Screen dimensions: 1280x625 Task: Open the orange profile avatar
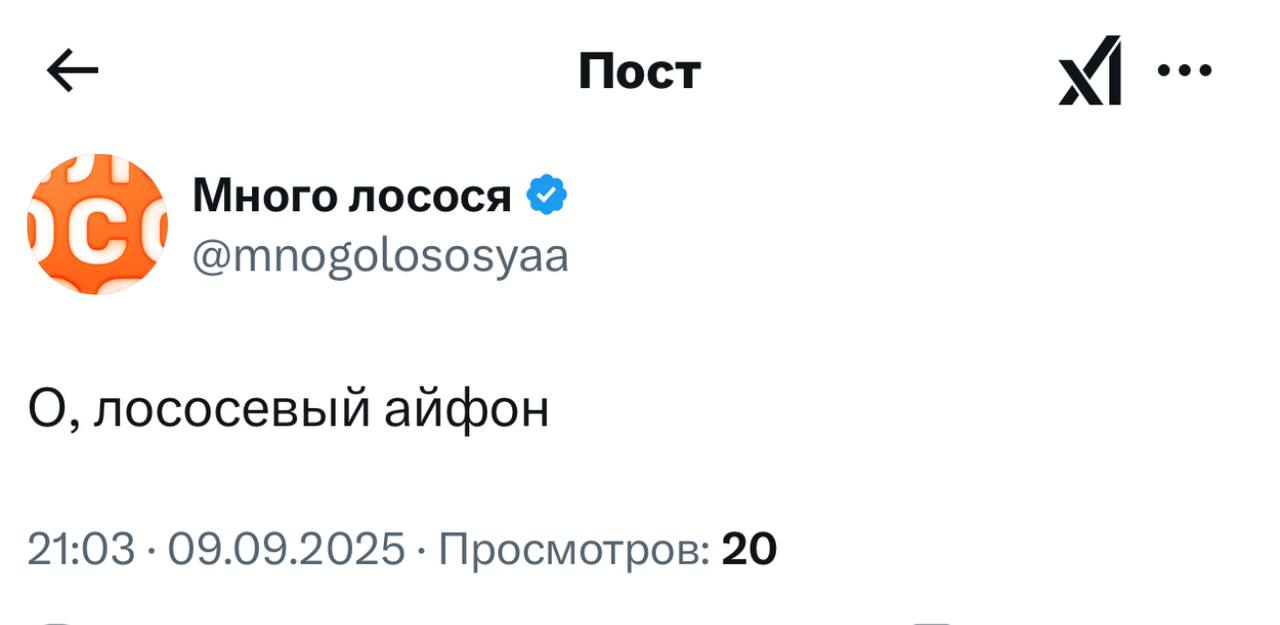pos(97,224)
